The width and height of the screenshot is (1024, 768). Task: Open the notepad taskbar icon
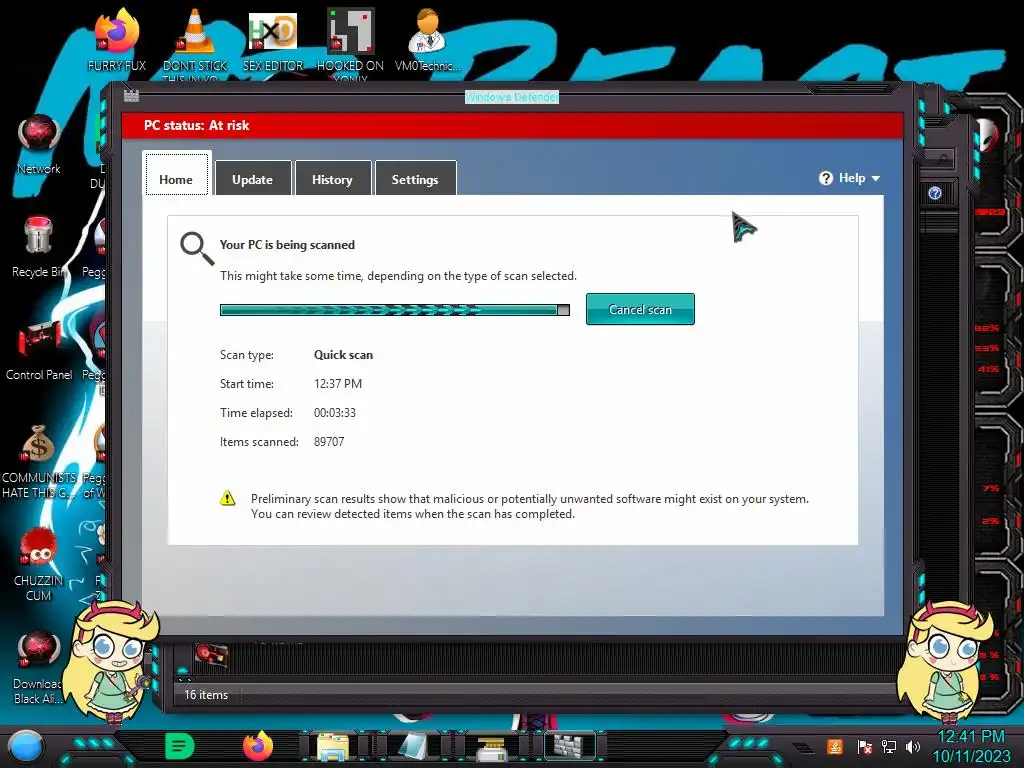click(413, 746)
